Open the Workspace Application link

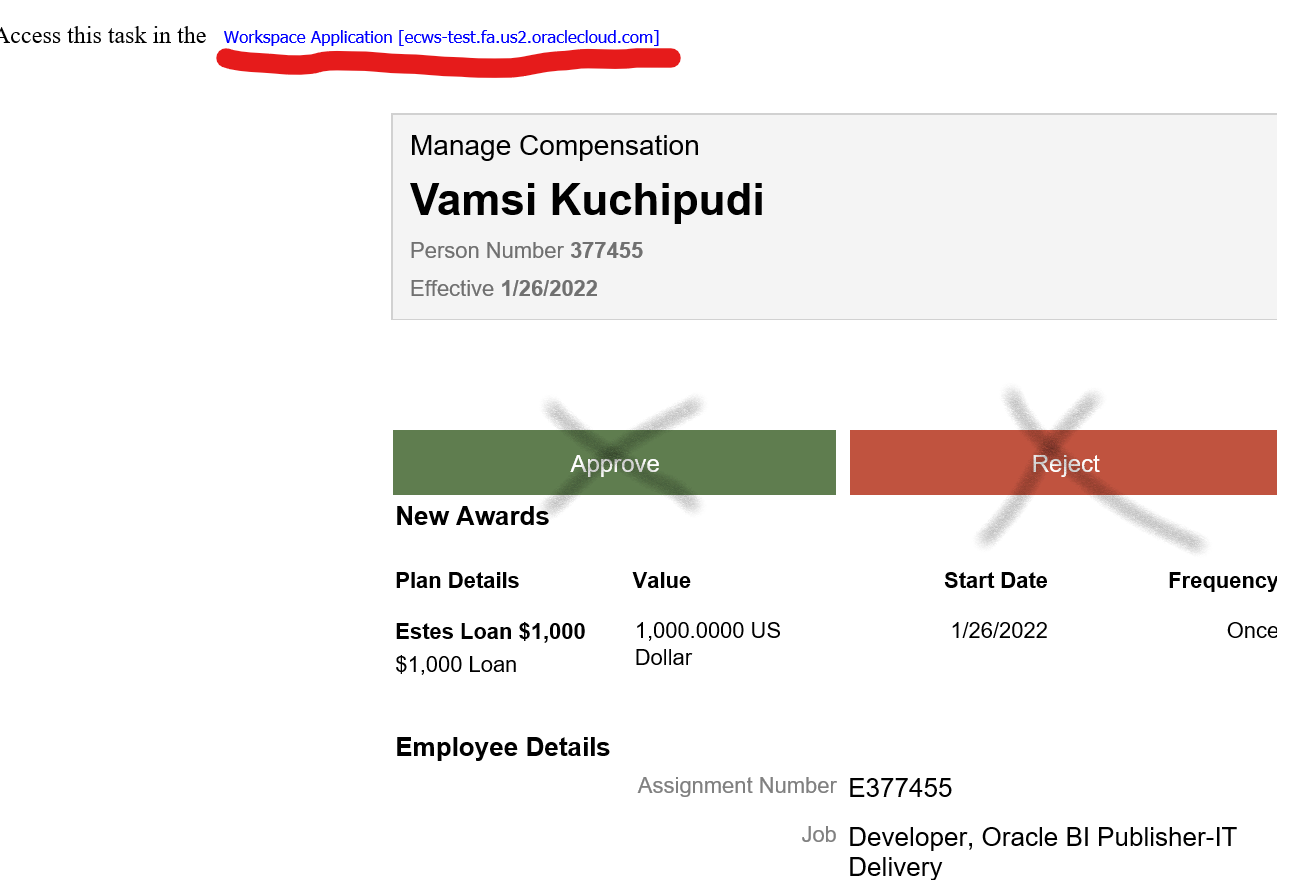[440, 37]
